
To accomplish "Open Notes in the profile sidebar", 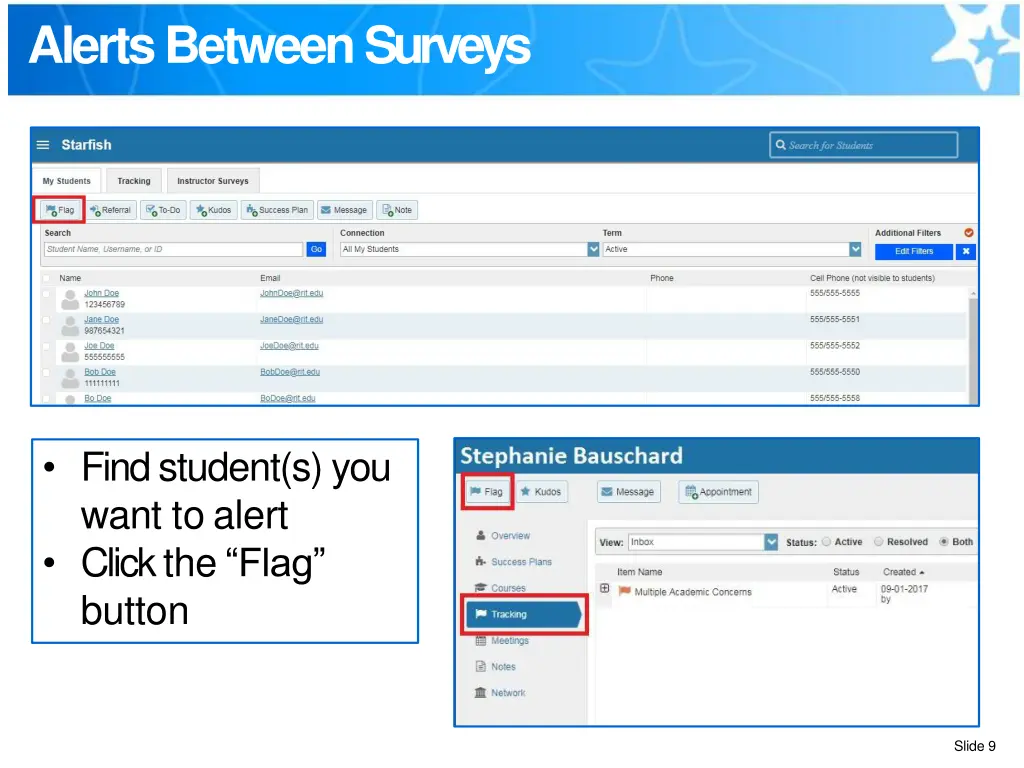I will 496,667.
